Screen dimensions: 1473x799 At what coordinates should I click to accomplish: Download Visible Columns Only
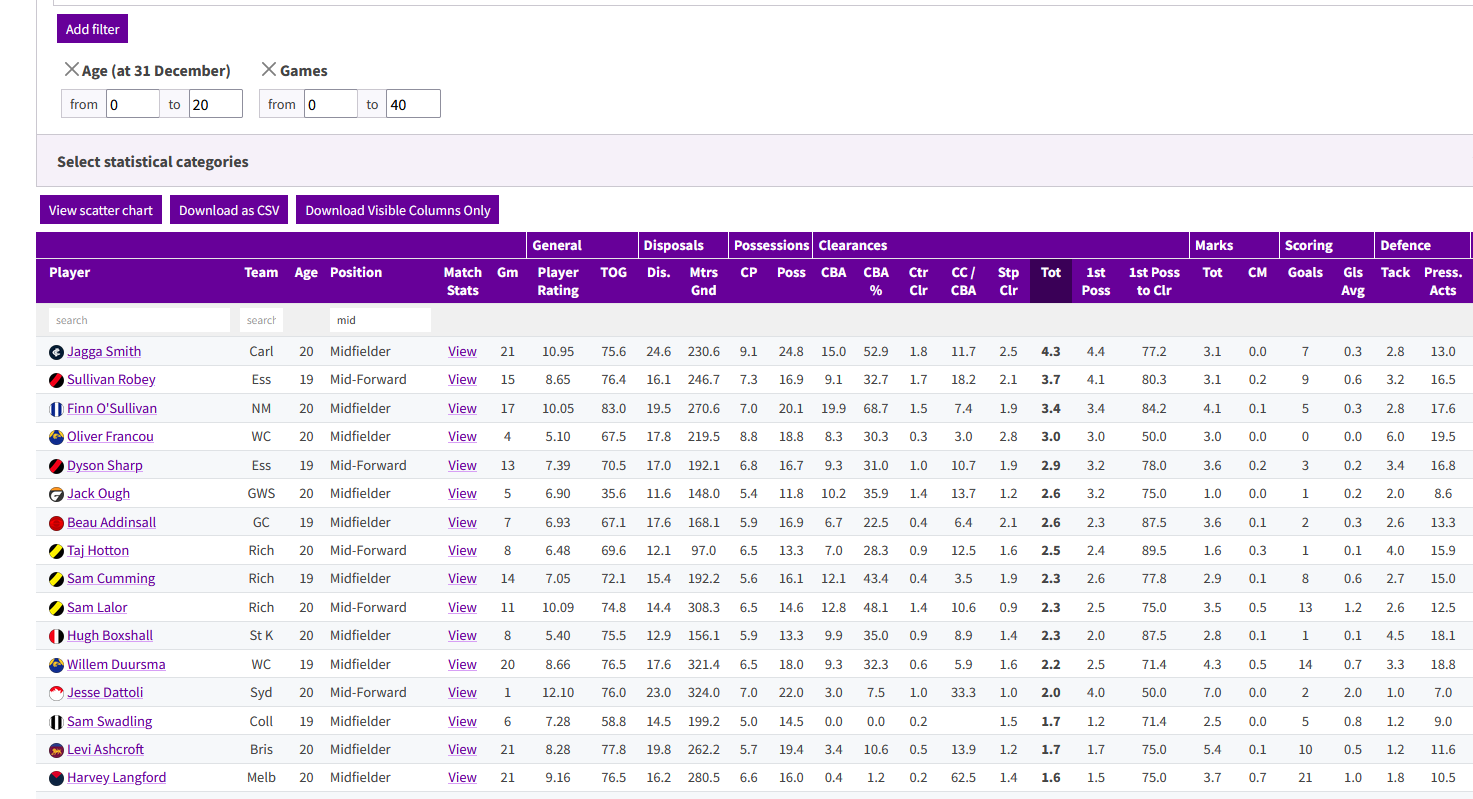click(398, 210)
